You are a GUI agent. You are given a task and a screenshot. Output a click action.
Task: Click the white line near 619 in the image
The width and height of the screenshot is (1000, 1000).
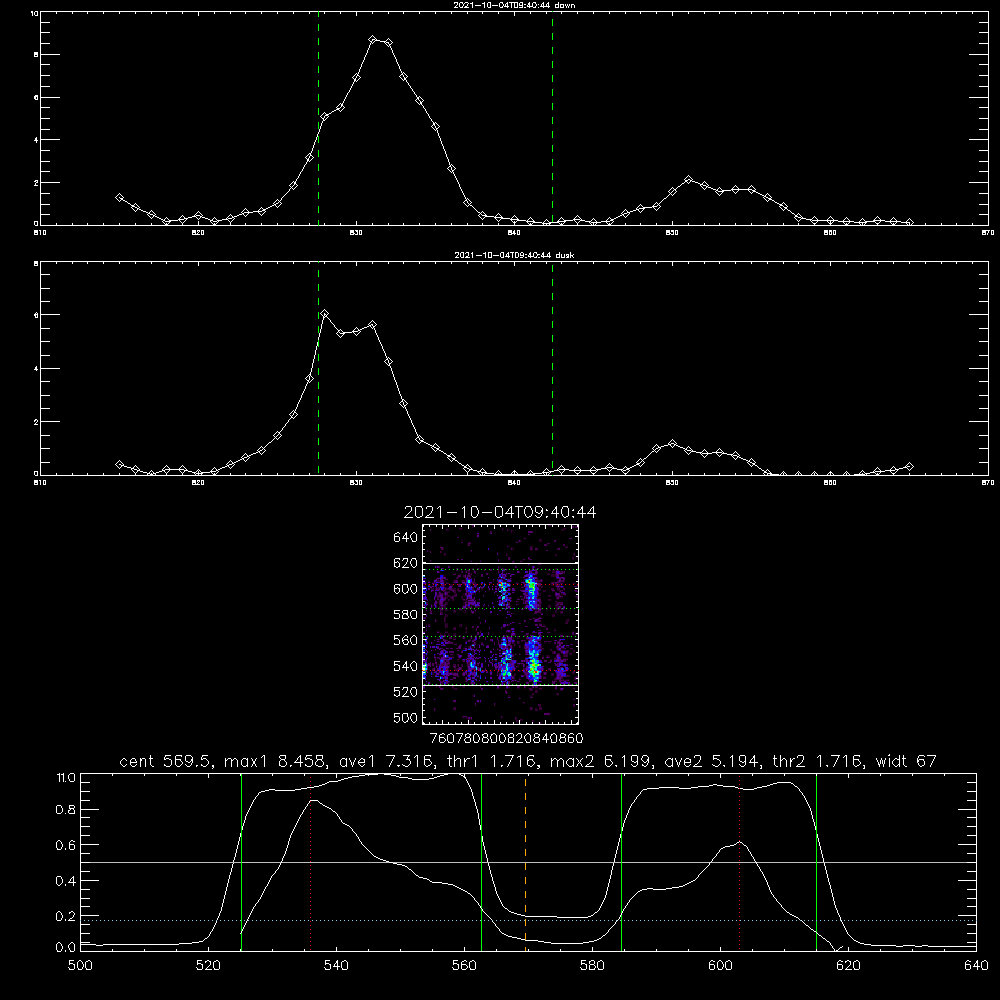pos(501,564)
